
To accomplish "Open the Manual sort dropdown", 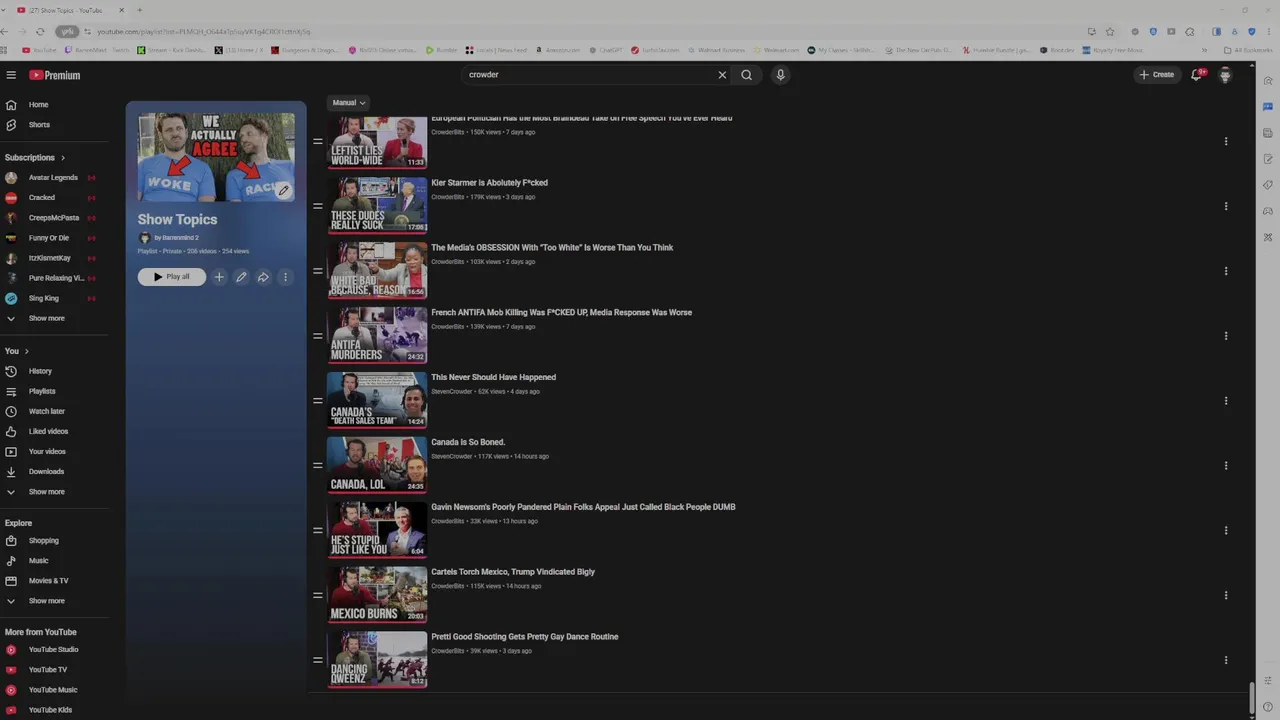I will [349, 103].
